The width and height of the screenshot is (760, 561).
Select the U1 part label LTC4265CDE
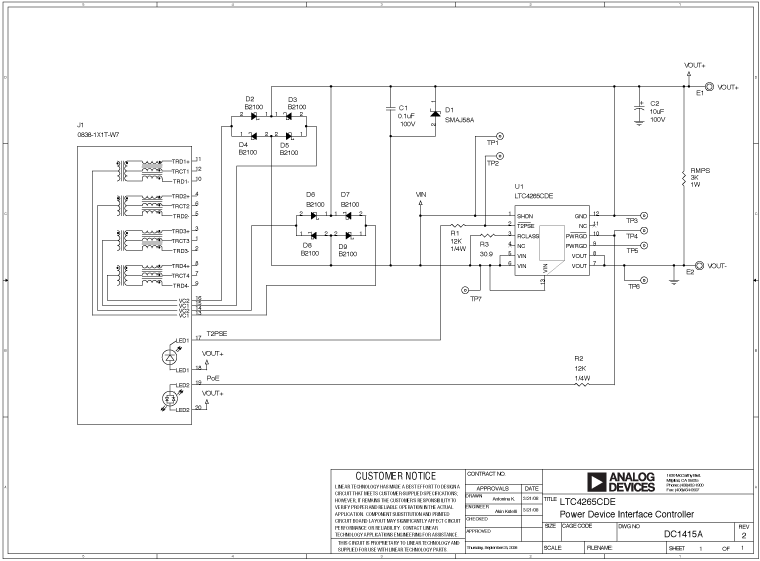pyautogui.click(x=534, y=196)
